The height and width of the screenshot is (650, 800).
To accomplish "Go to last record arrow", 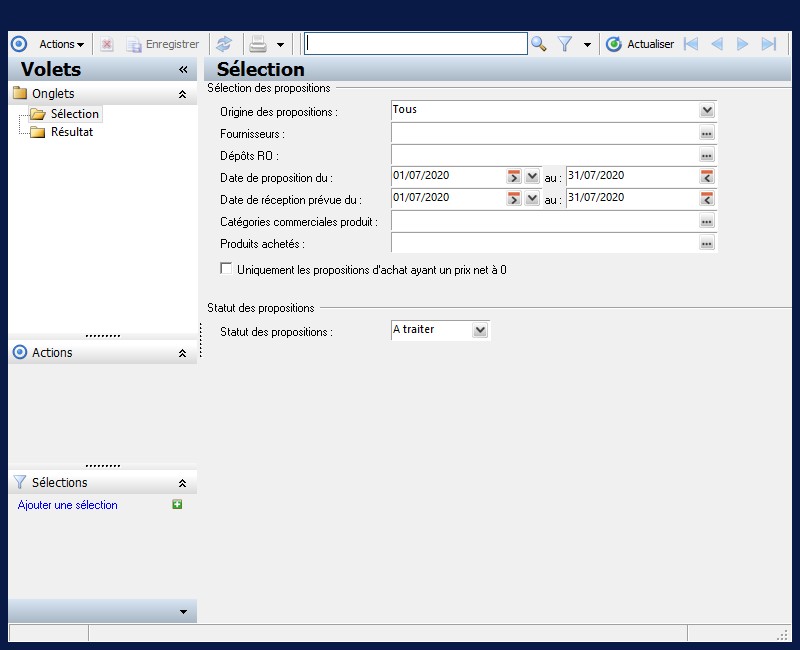I will (x=768, y=44).
